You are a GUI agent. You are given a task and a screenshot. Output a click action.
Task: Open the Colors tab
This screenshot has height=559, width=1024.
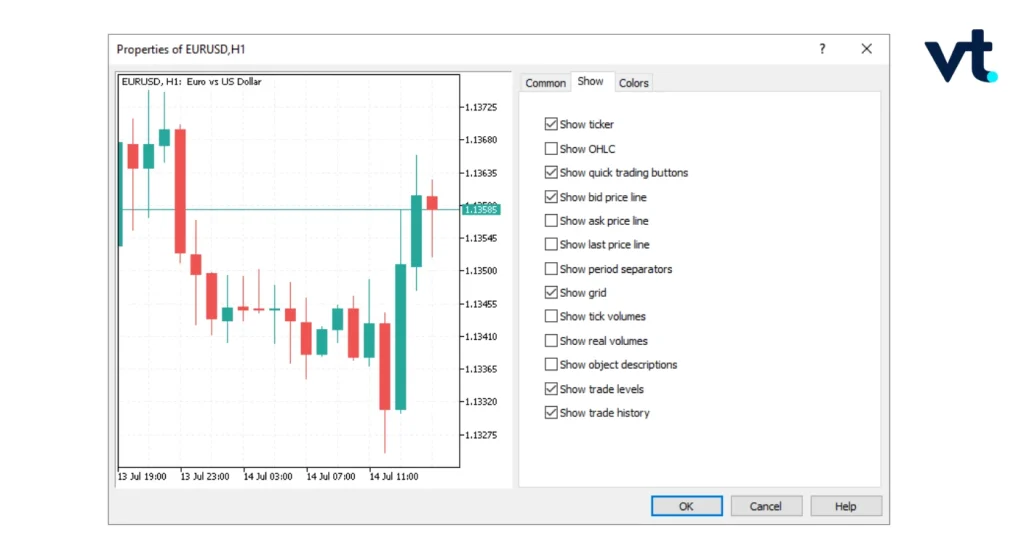pos(633,83)
